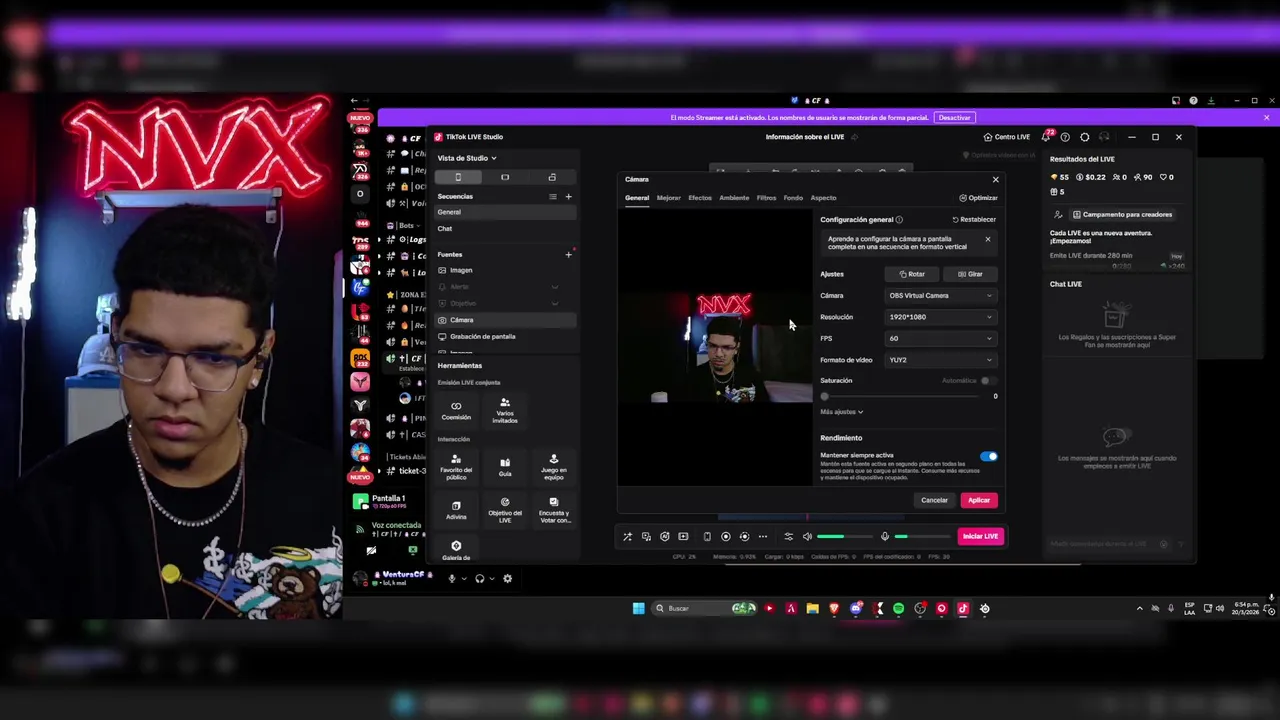This screenshot has height=720, width=1280.
Task: Adjust the speaker volume slider
Action: (x=843, y=537)
